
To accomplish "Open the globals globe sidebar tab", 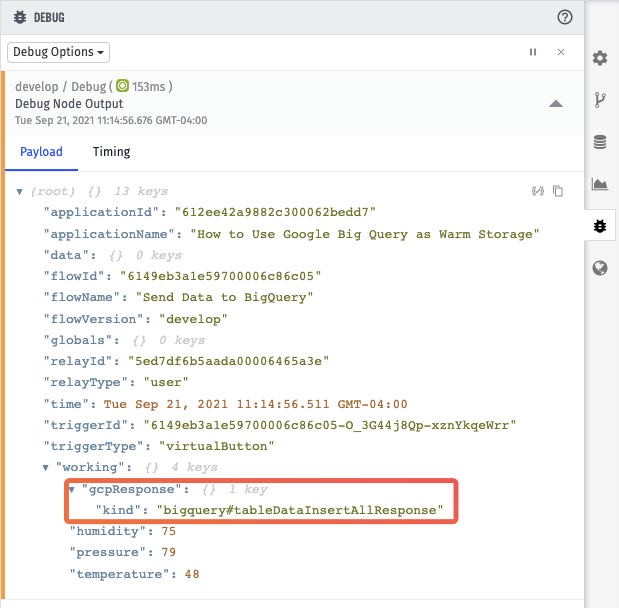I will click(600, 268).
